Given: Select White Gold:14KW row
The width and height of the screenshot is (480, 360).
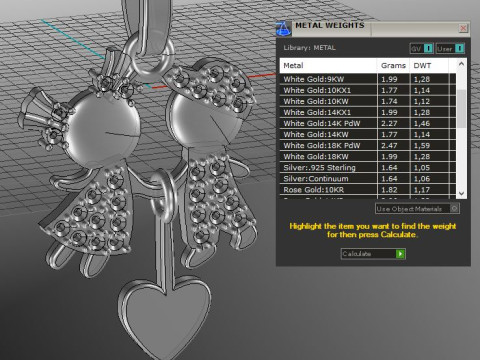Looking at the screenshot, I should [368, 134].
